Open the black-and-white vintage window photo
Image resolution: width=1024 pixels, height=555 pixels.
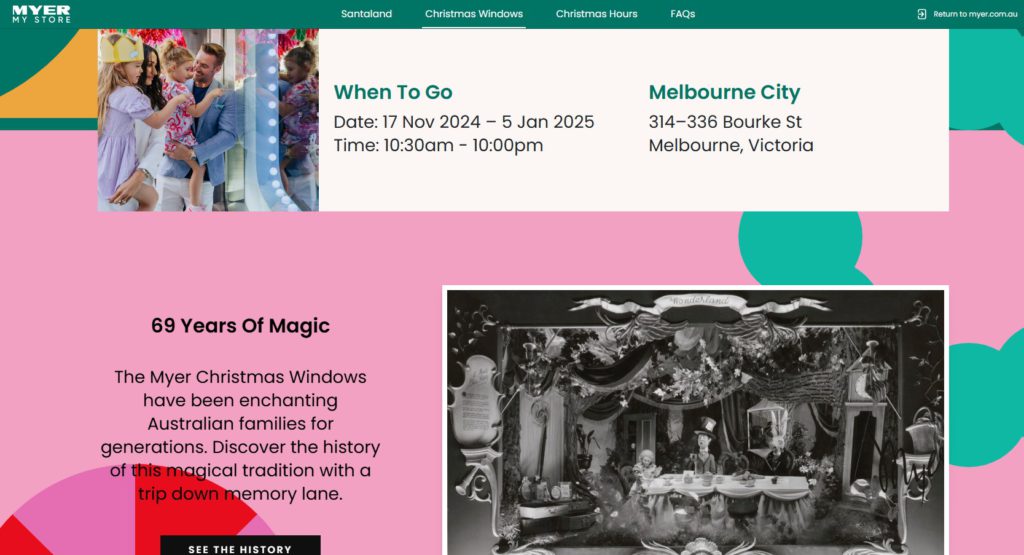coord(695,420)
